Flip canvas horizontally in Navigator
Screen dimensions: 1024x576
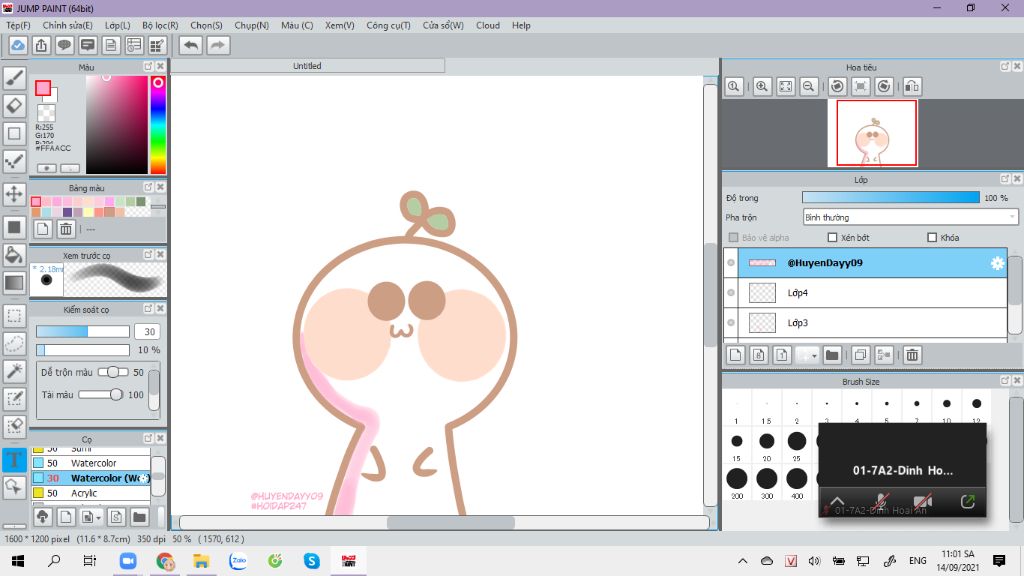(912, 86)
